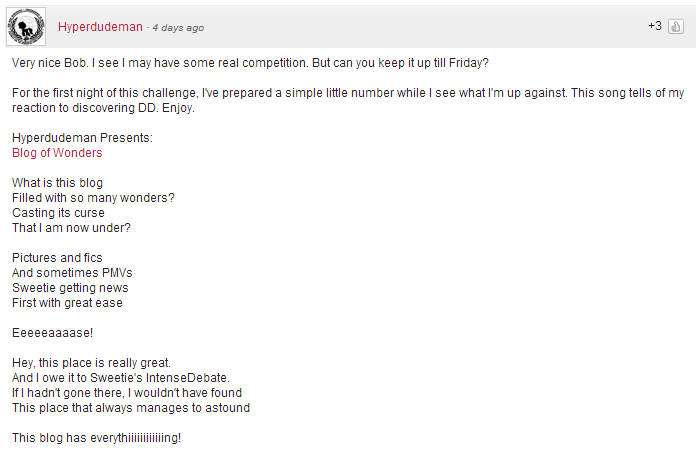The width and height of the screenshot is (696, 453).
Task: Click the "Eeeeeaaaase!" line
Action: pyautogui.click(x=52, y=333)
